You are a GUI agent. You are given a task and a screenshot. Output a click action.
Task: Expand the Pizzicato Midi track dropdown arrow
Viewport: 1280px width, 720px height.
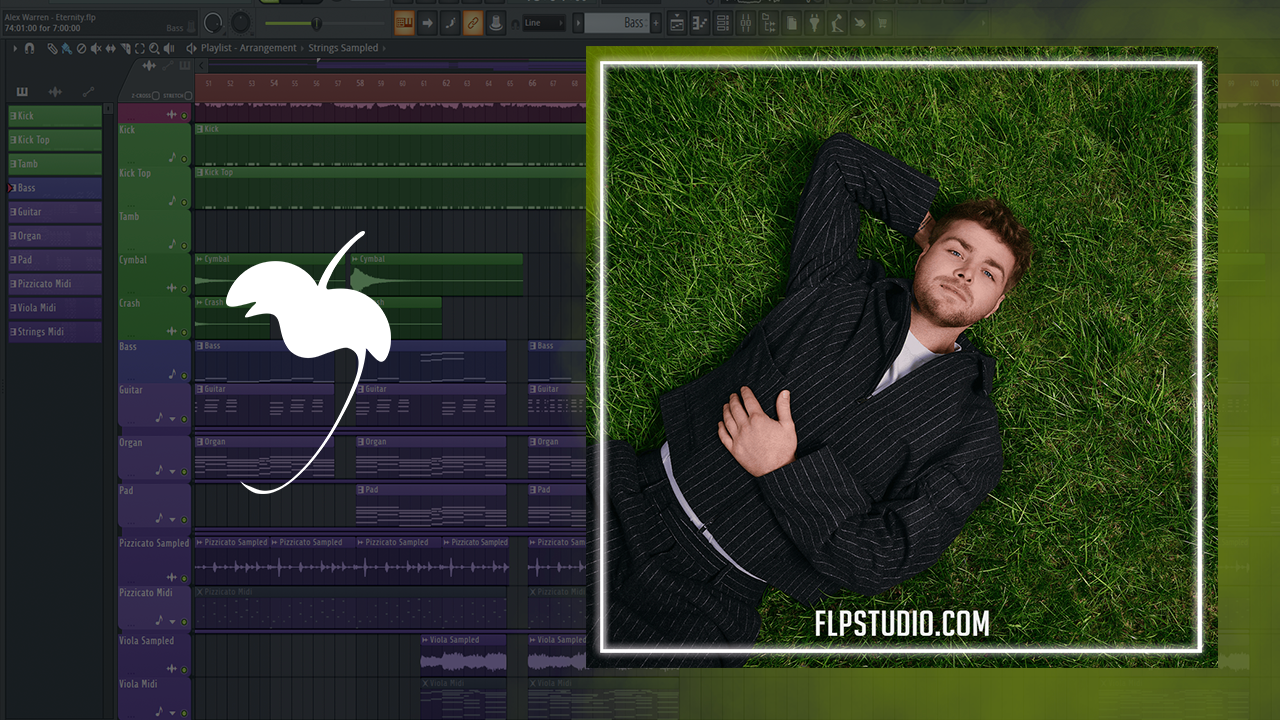[172, 621]
